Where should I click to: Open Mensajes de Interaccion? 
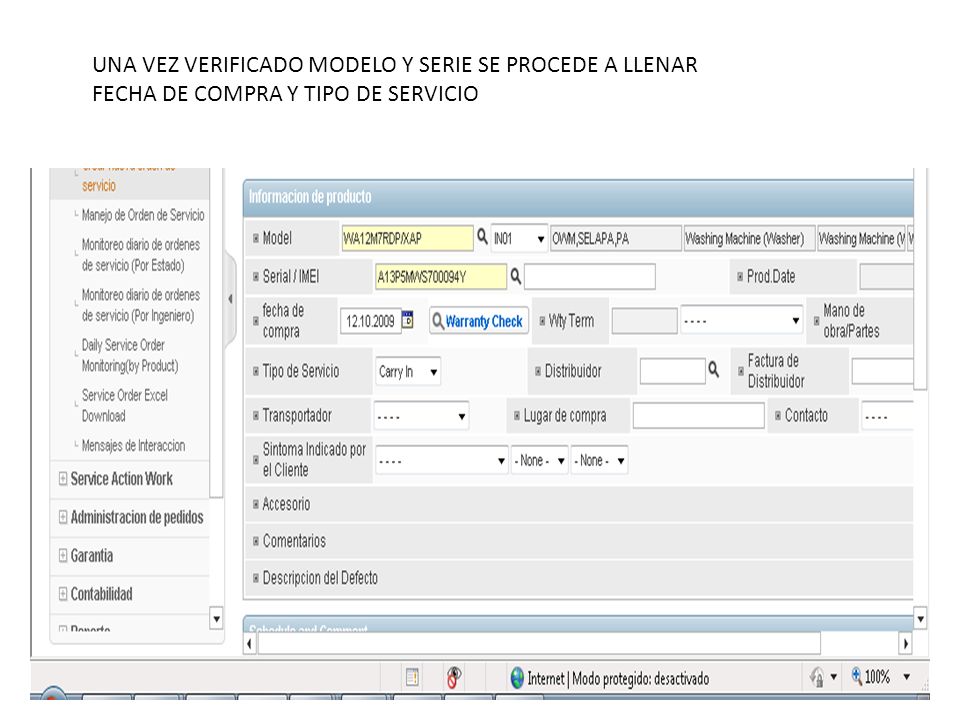[x=133, y=445]
